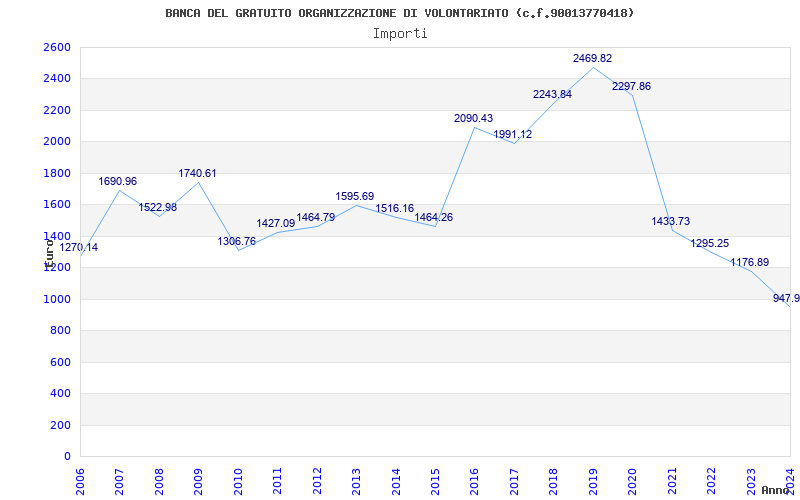Click data label 1740.61
This screenshot has width=800, height=500.
click(x=197, y=173)
